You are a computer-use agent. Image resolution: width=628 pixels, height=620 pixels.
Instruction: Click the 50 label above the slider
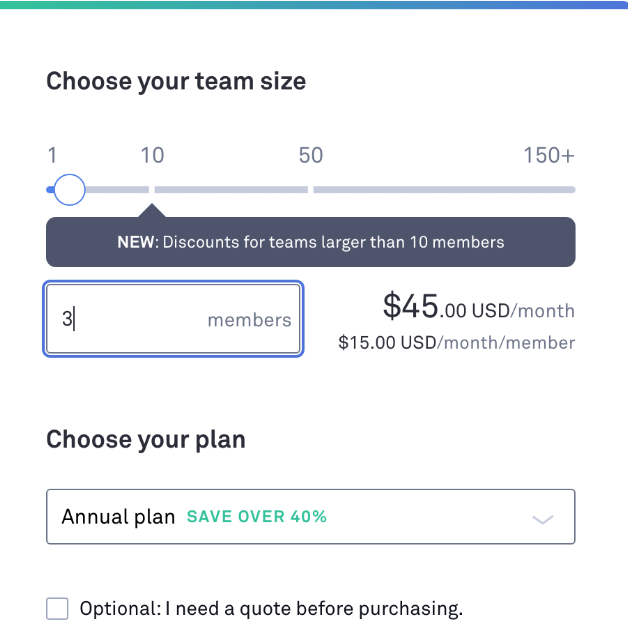point(310,155)
